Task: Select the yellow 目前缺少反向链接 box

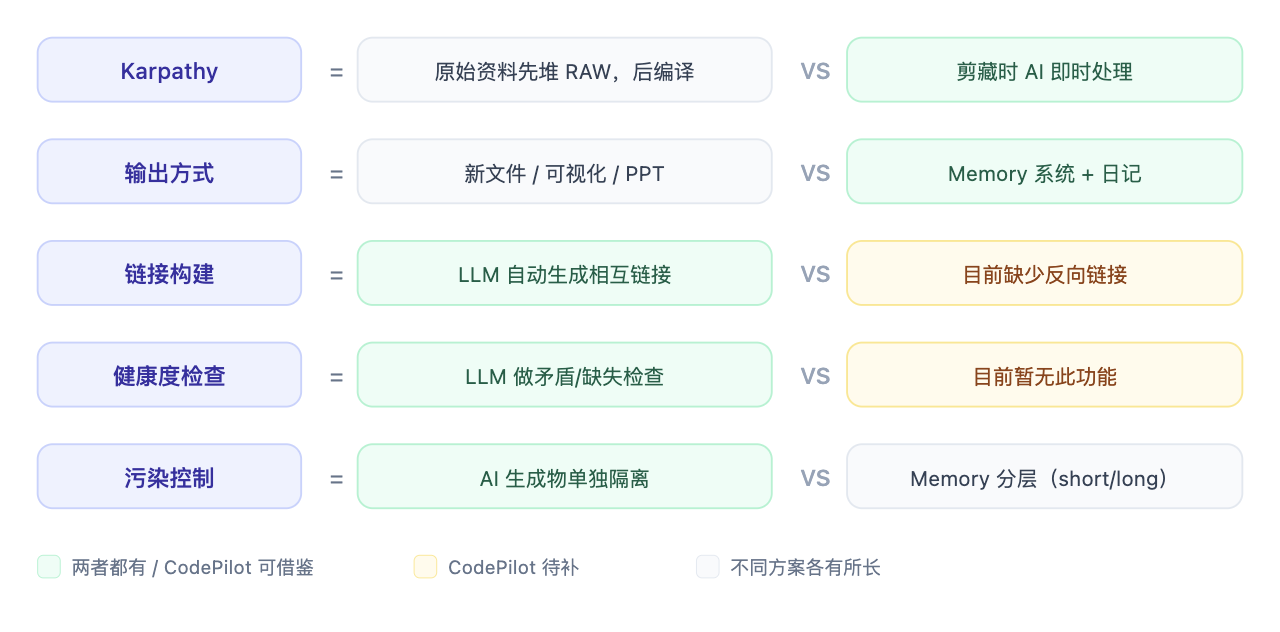Action: tap(1044, 273)
